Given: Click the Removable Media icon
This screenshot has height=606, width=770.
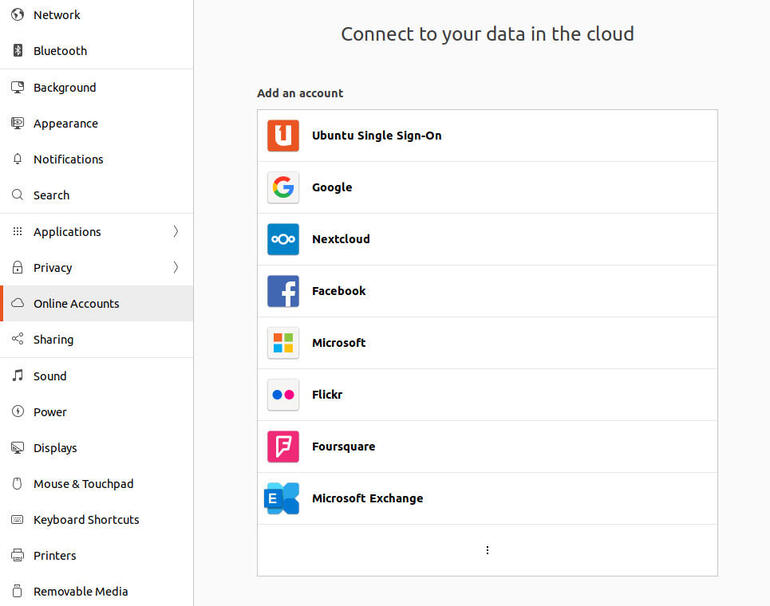Looking at the screenshot, I should 18,591.
